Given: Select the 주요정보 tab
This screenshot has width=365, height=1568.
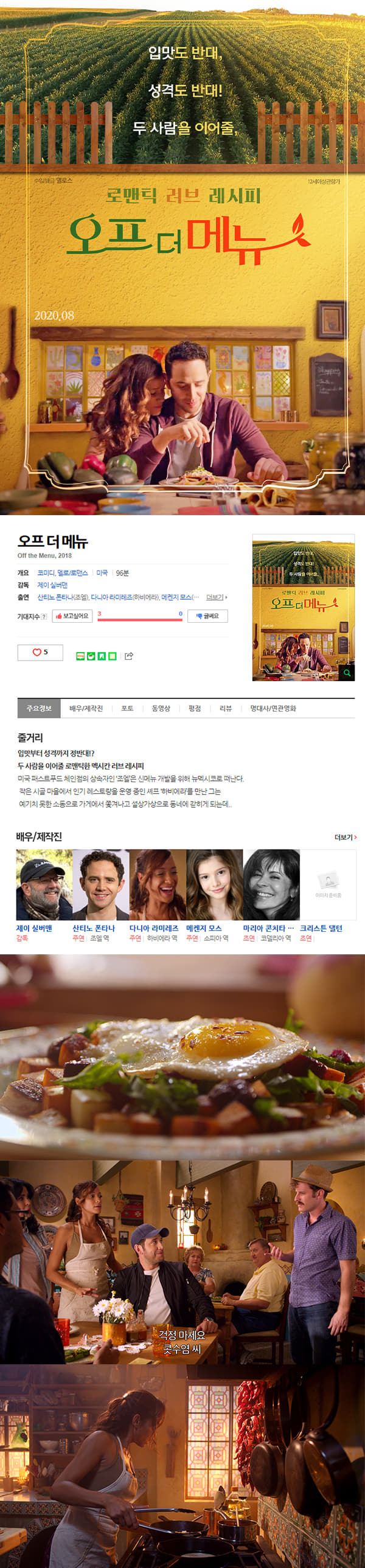Looking at the screenshot, I should pos(39,709).
